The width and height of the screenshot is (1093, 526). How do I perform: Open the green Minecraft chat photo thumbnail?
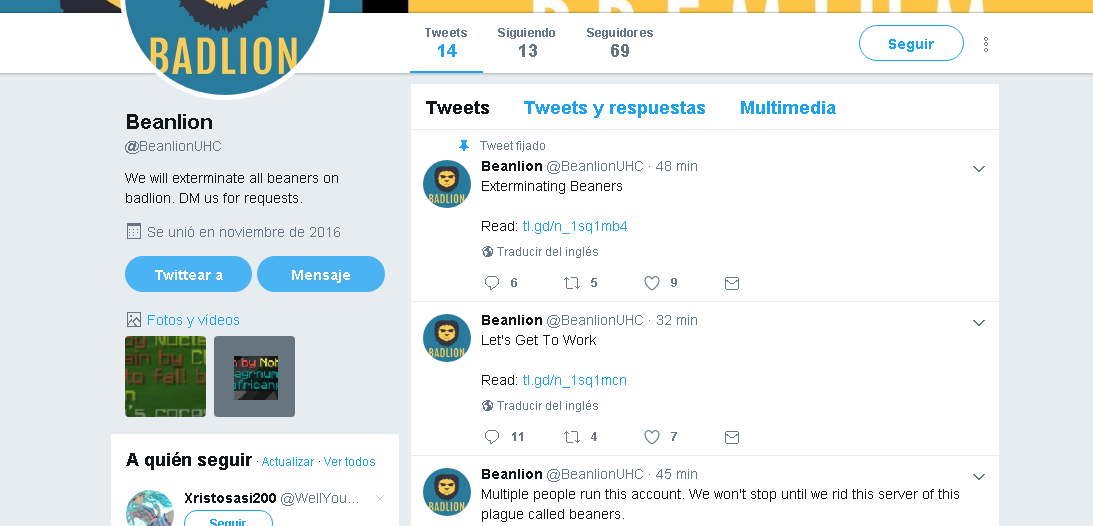point(165,376)
